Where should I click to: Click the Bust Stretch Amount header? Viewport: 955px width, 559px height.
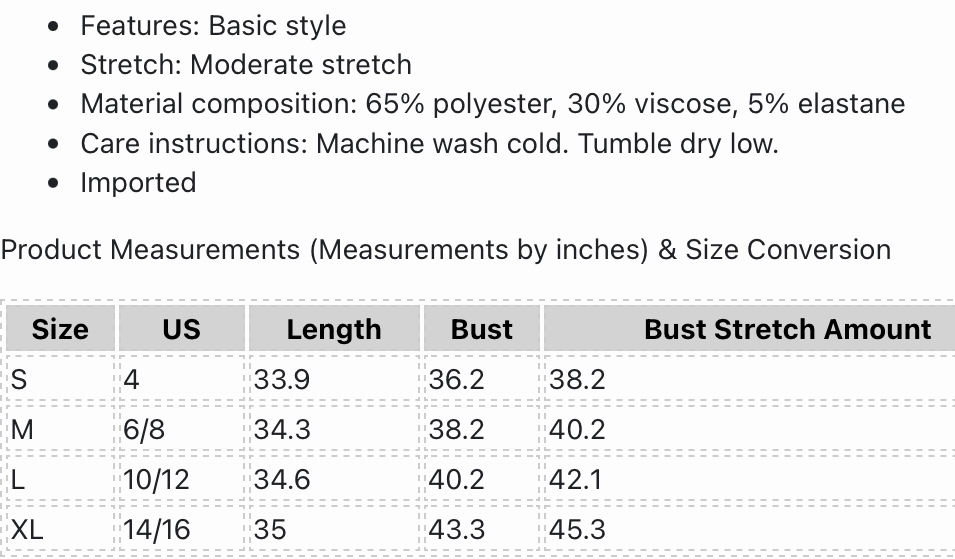[x=787, y=329]
